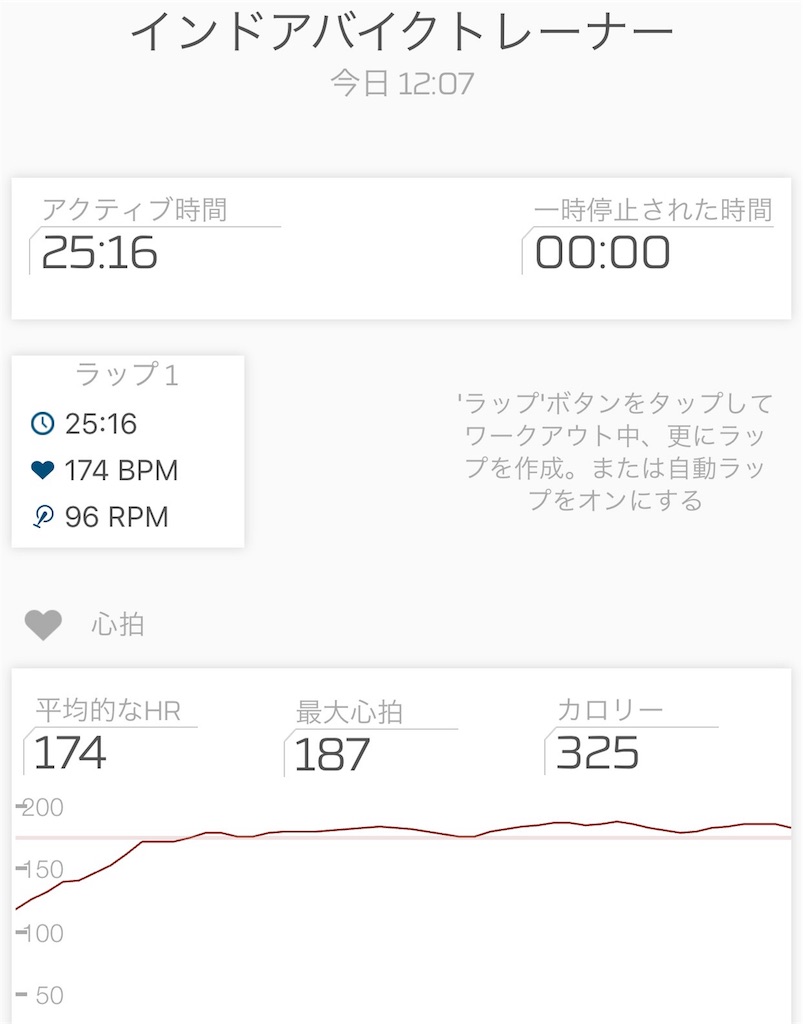Open the ラップ1 lap card title
Image resolution: width=803 pixels, height=1024 pixels.
pyautogui.click(x=127, y=375)
